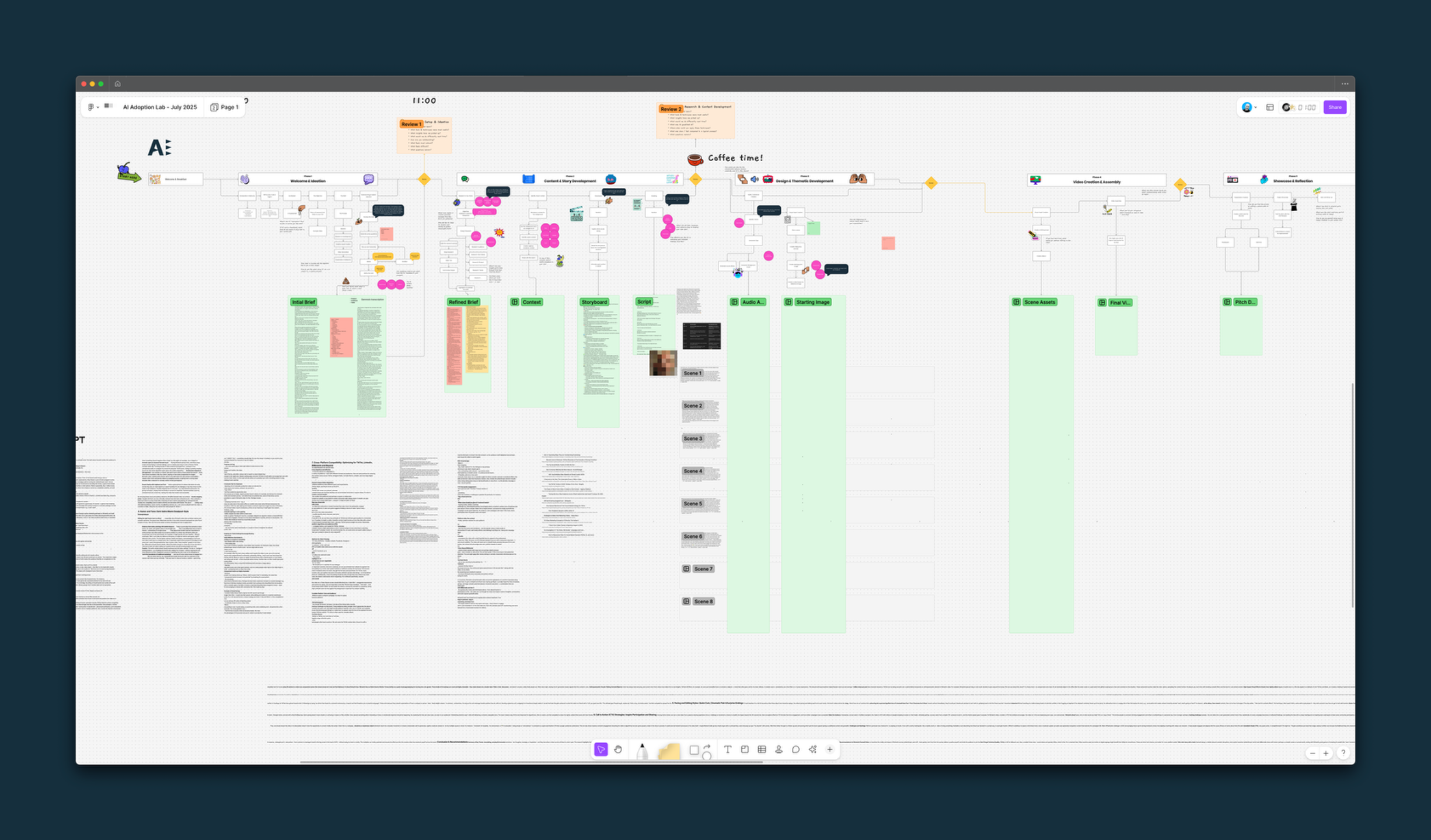This screenshot has height=840, width=1431.
Task: Open the FigJam main menu dropdown
Action: (x=93, y=107)
